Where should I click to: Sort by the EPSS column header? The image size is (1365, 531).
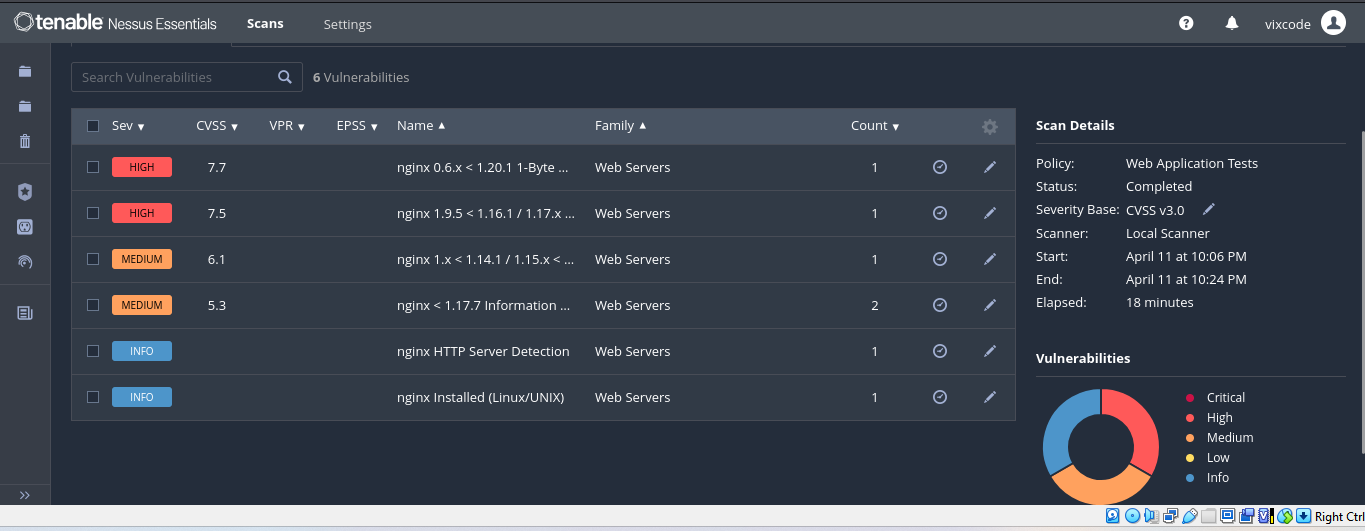(357, 126)
